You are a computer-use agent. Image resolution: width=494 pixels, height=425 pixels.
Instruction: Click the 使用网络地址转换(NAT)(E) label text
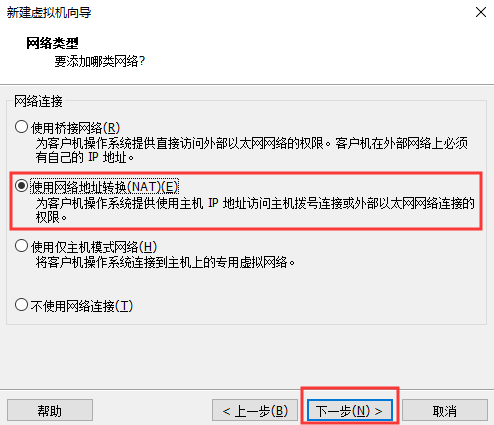click(104, 187)
